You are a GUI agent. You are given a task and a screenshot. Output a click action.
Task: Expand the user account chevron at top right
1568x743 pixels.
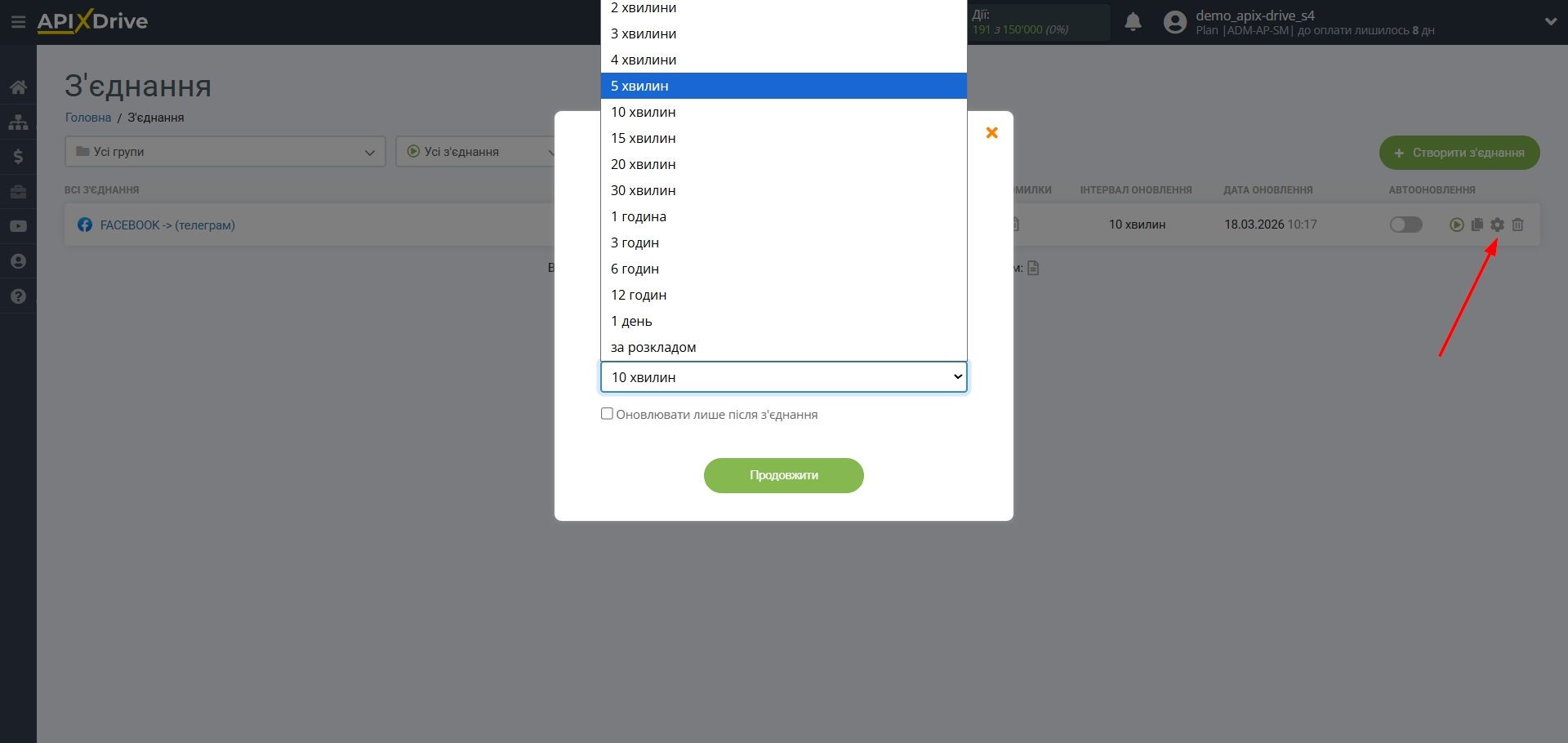coord(1550,22)
